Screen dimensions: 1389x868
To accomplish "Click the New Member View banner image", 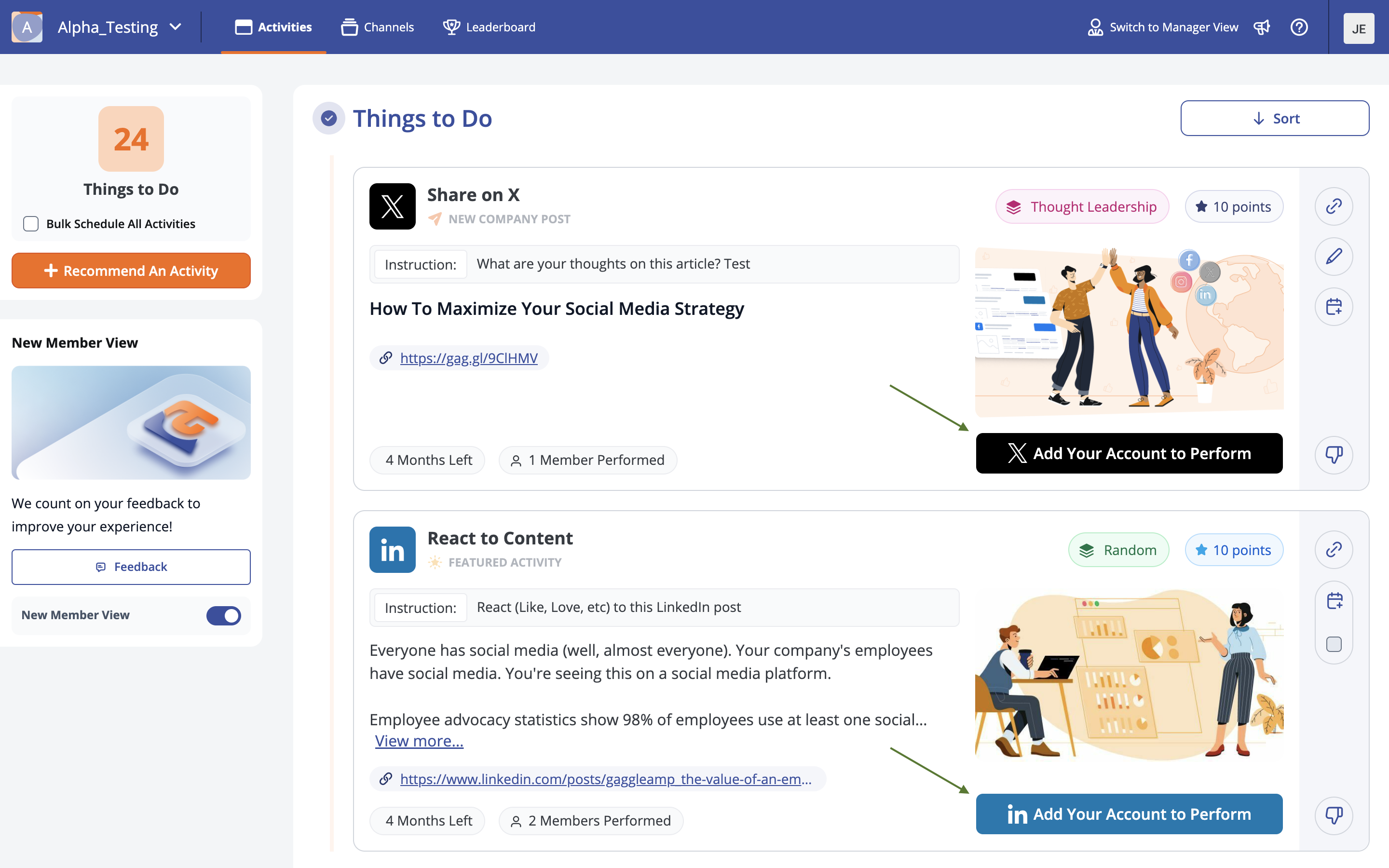I will coord(131,422).
